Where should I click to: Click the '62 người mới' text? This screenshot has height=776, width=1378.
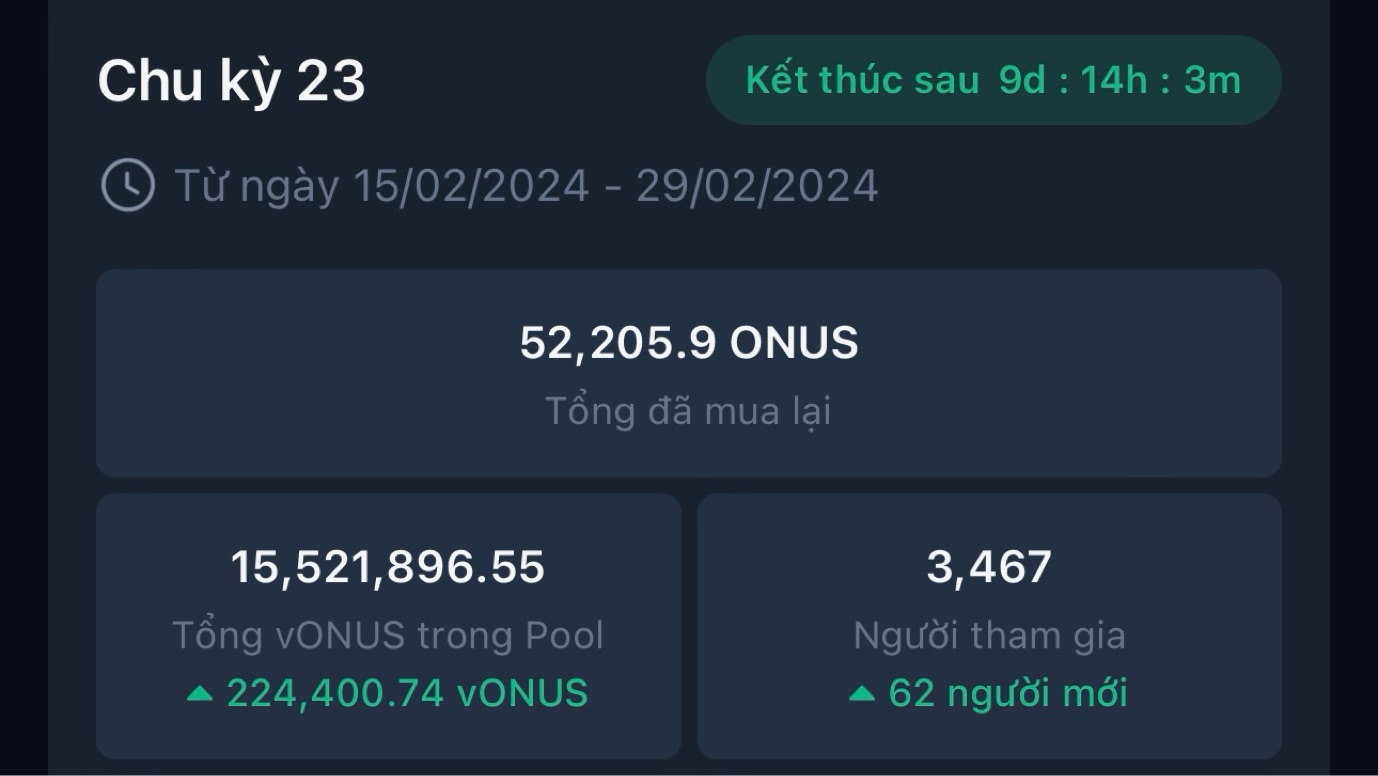coord(1008,693)
